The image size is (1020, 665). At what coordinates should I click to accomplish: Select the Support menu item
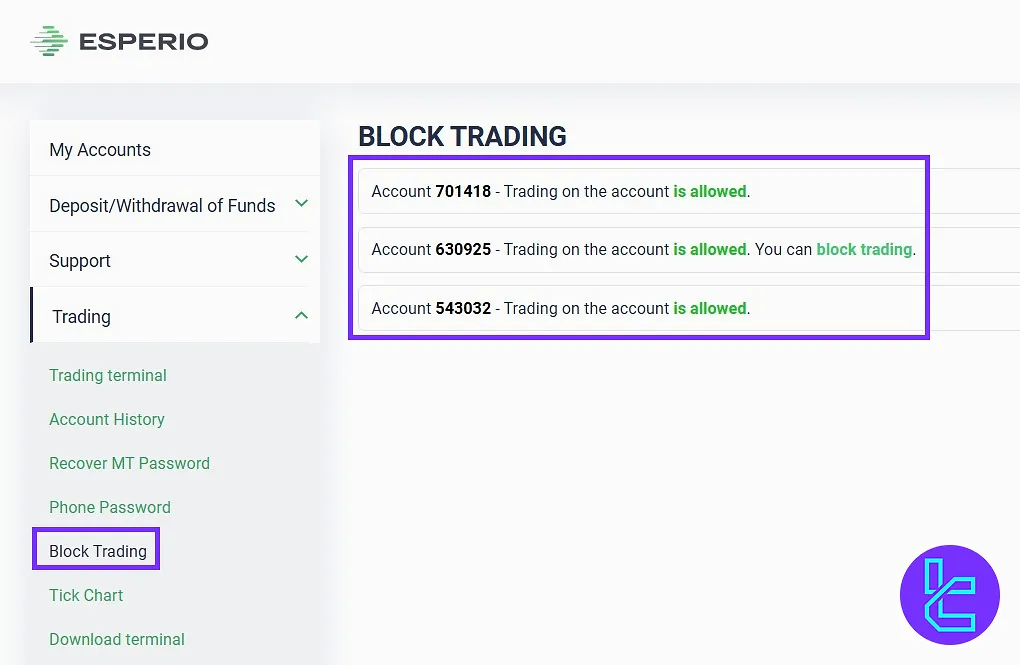coord(80,261)
